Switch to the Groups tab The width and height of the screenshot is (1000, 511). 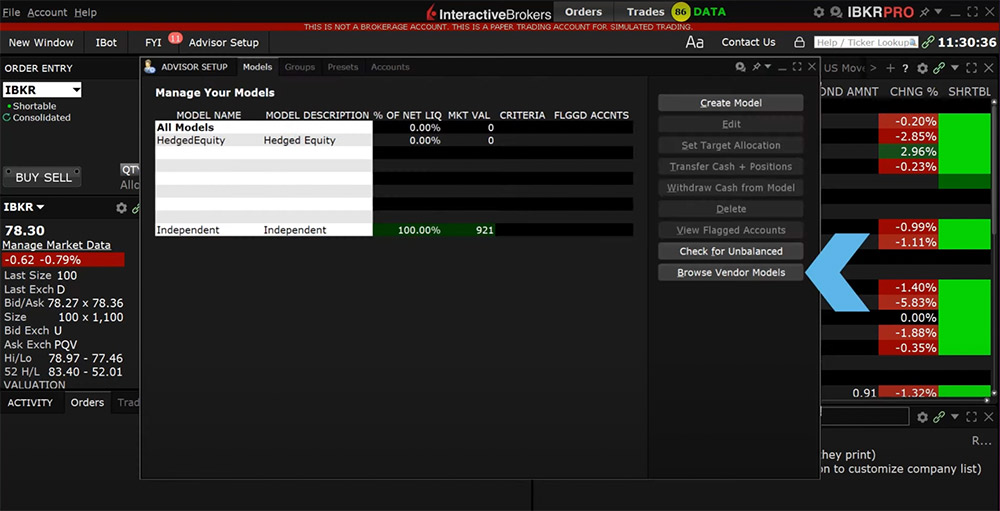click(x=299, y=67)
